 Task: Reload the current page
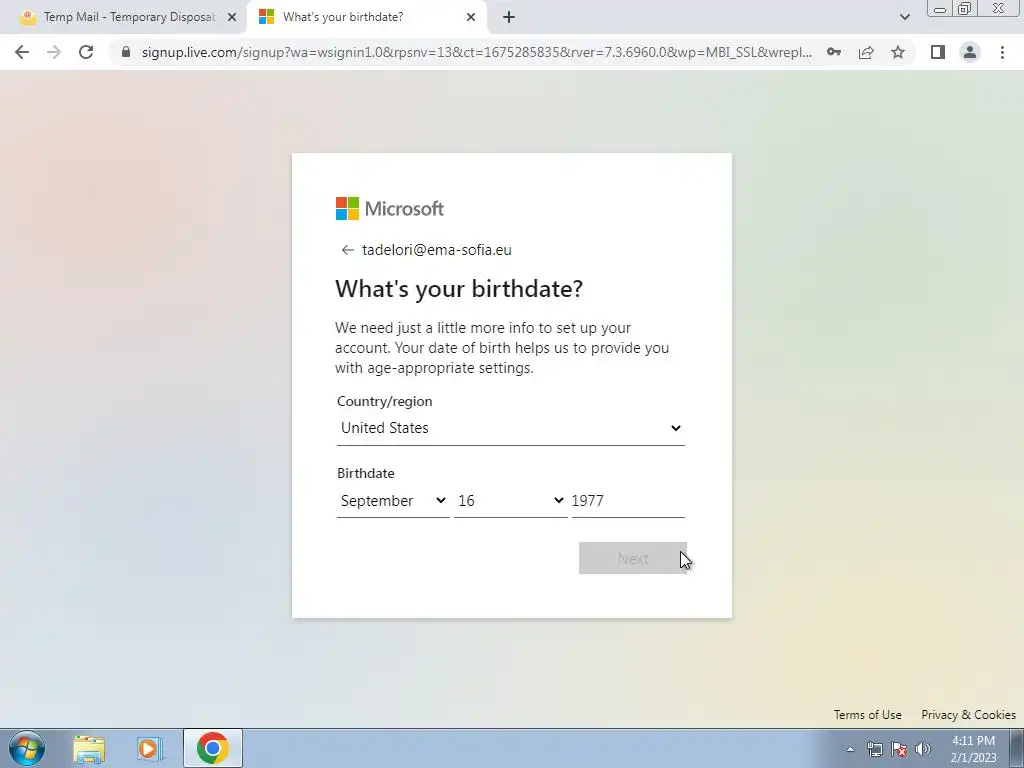point(86,52)
